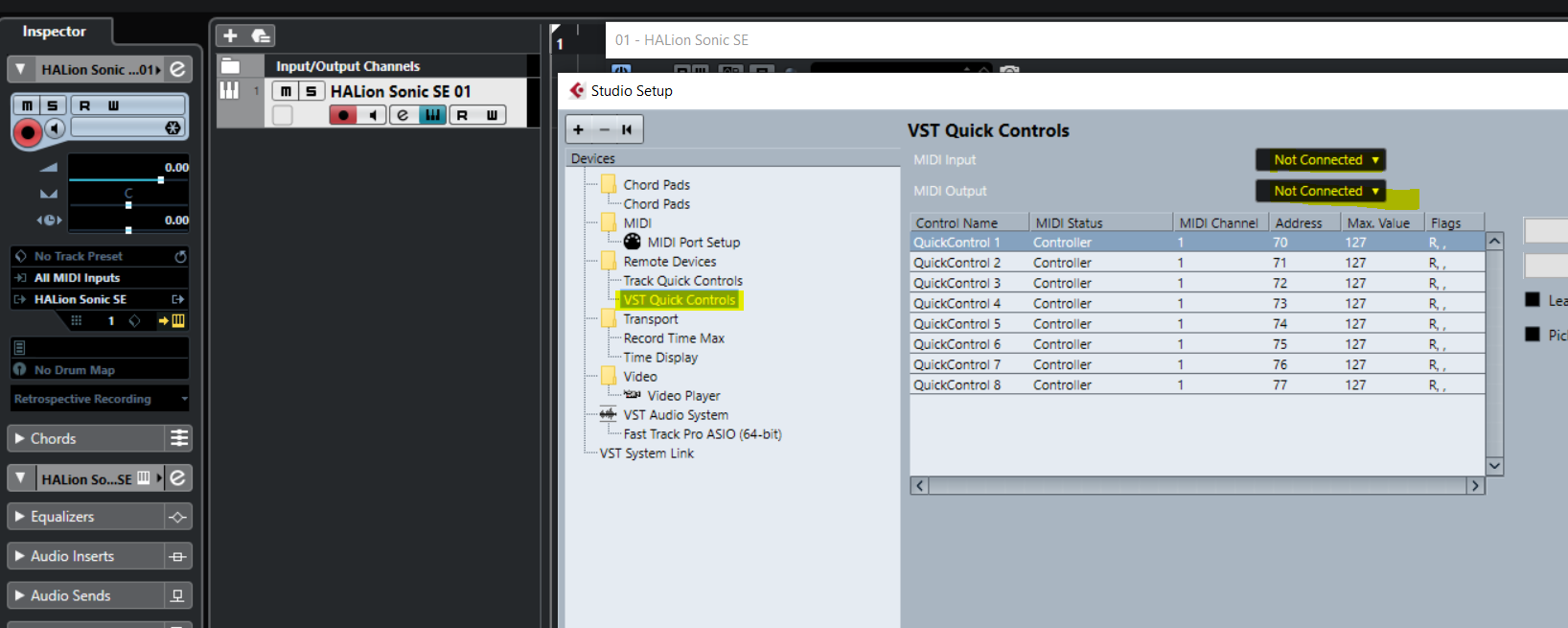Solo track HALion Sonic SE 01
This screenshot has height=628, width=1568.
coord(311,91)
